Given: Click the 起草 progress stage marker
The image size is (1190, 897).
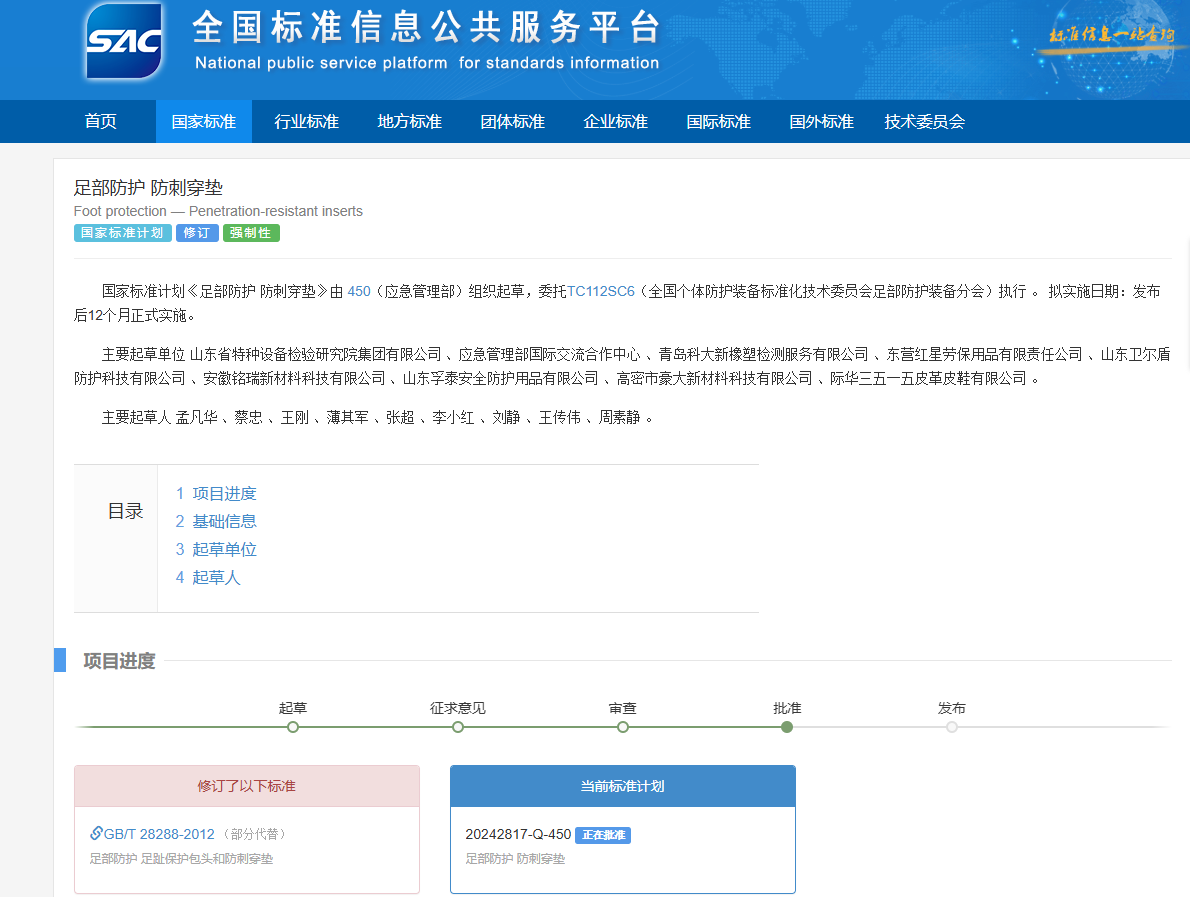Looking at the screenshot, I should click(x=293, y=727).
